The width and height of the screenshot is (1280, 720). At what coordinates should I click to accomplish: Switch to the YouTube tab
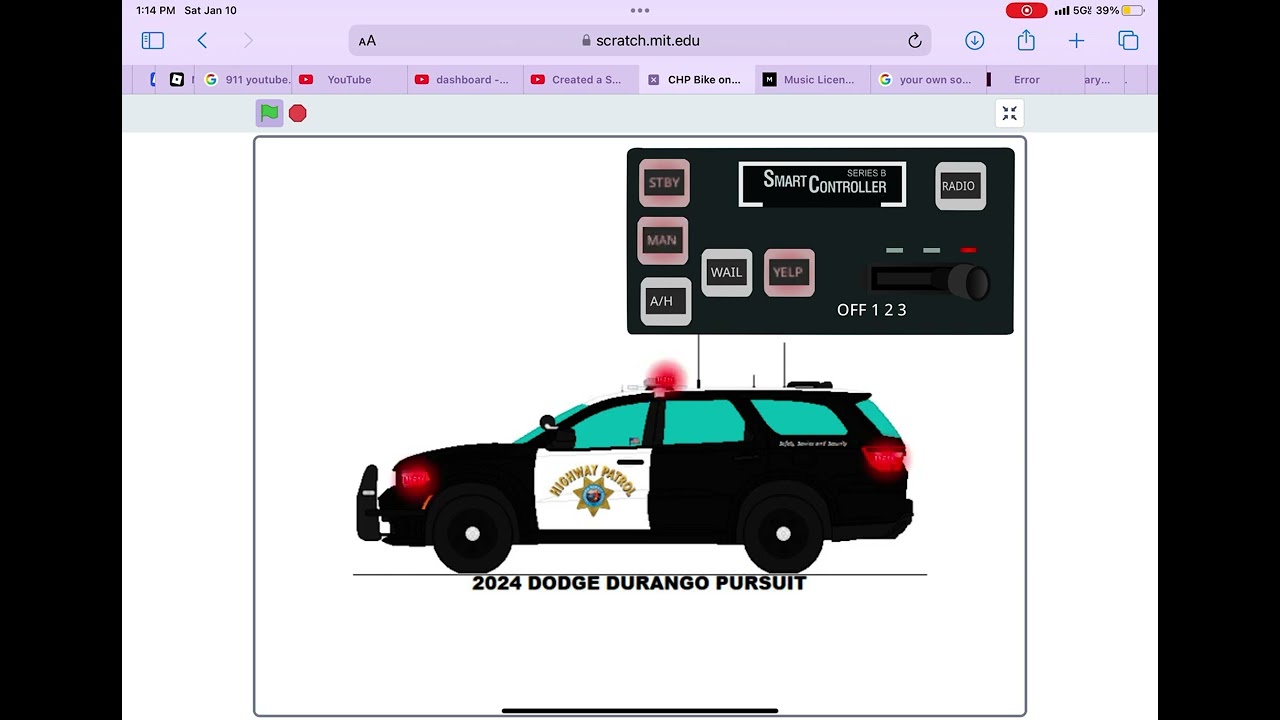pyautogui.click(x=349, y=80)
